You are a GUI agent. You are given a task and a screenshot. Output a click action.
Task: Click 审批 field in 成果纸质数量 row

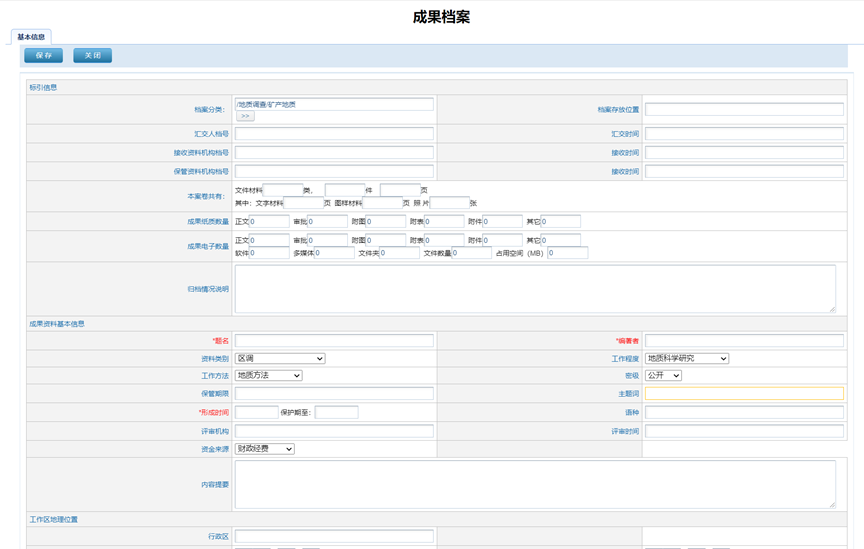click(x=327, y=222)
